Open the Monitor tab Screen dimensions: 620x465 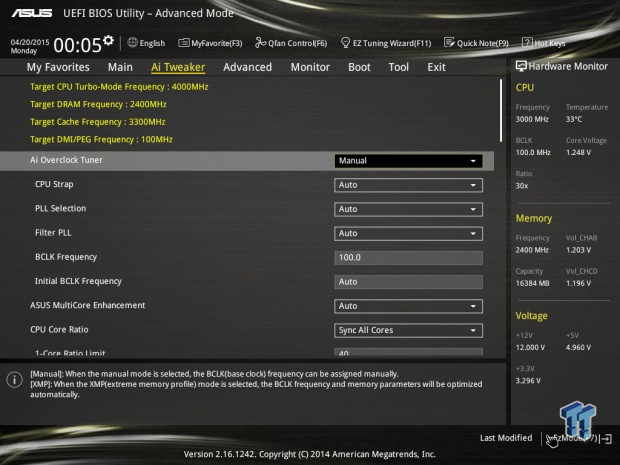coord(310,67)
